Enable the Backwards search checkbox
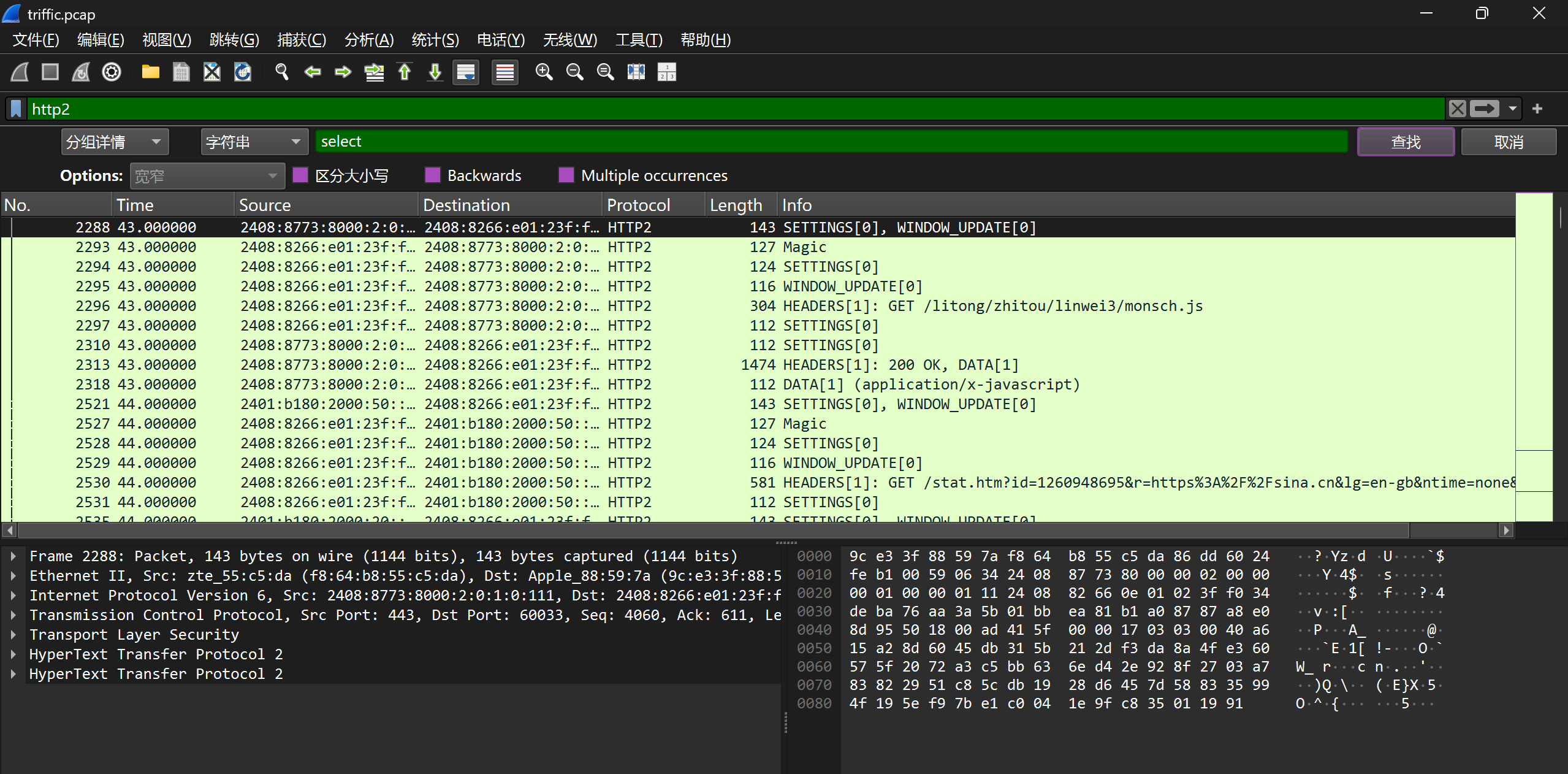 tap(433, 175)
